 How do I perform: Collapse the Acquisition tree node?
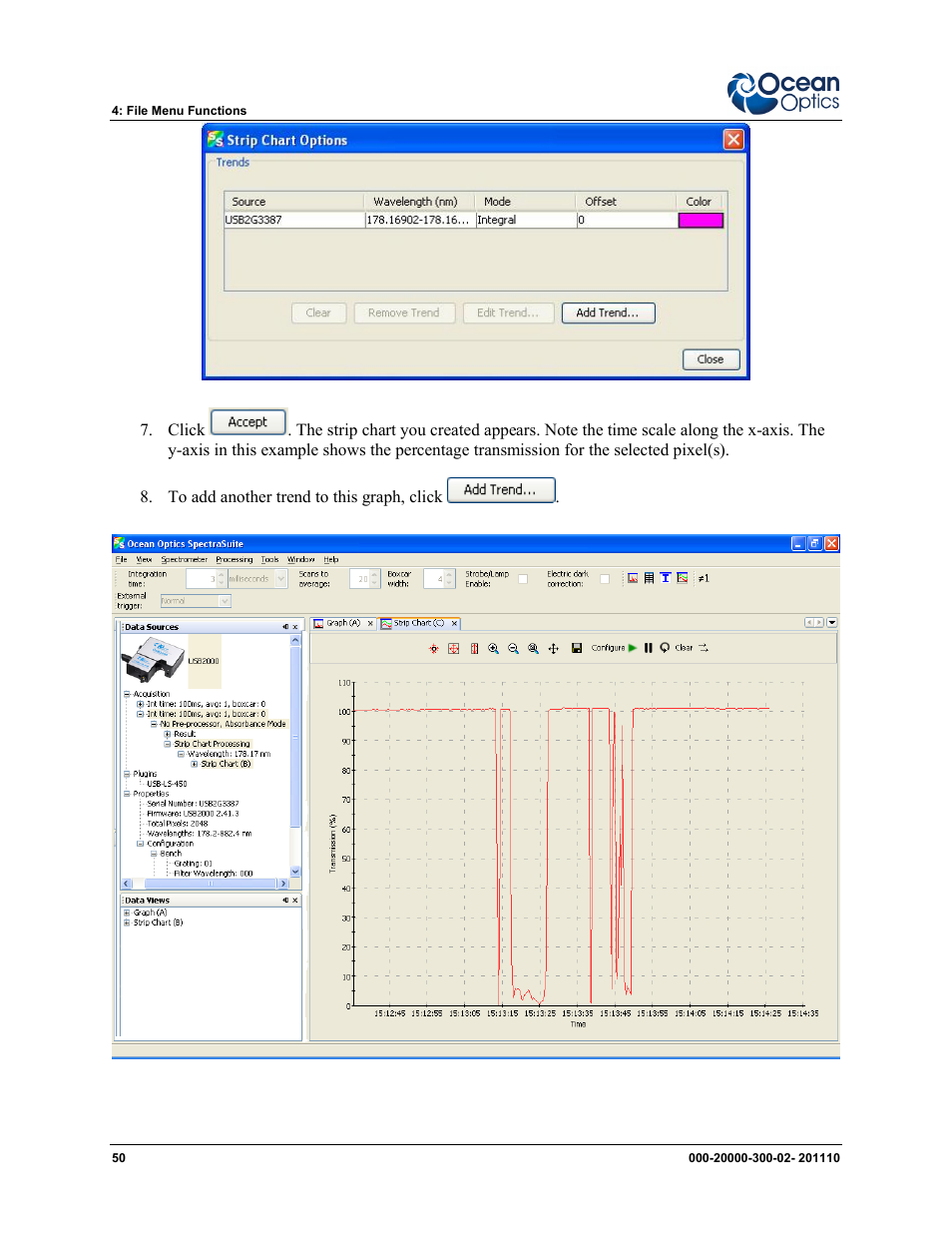pyautogui.click(x=127, y=694)
